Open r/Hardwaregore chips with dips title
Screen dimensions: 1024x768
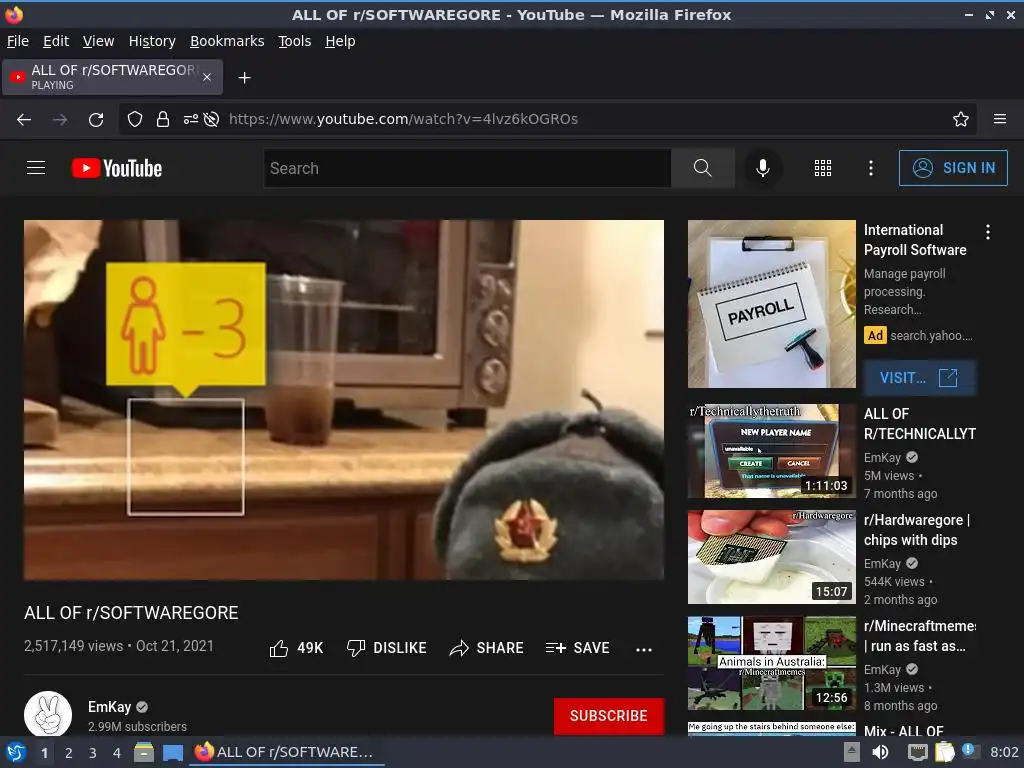click(917, 530)
